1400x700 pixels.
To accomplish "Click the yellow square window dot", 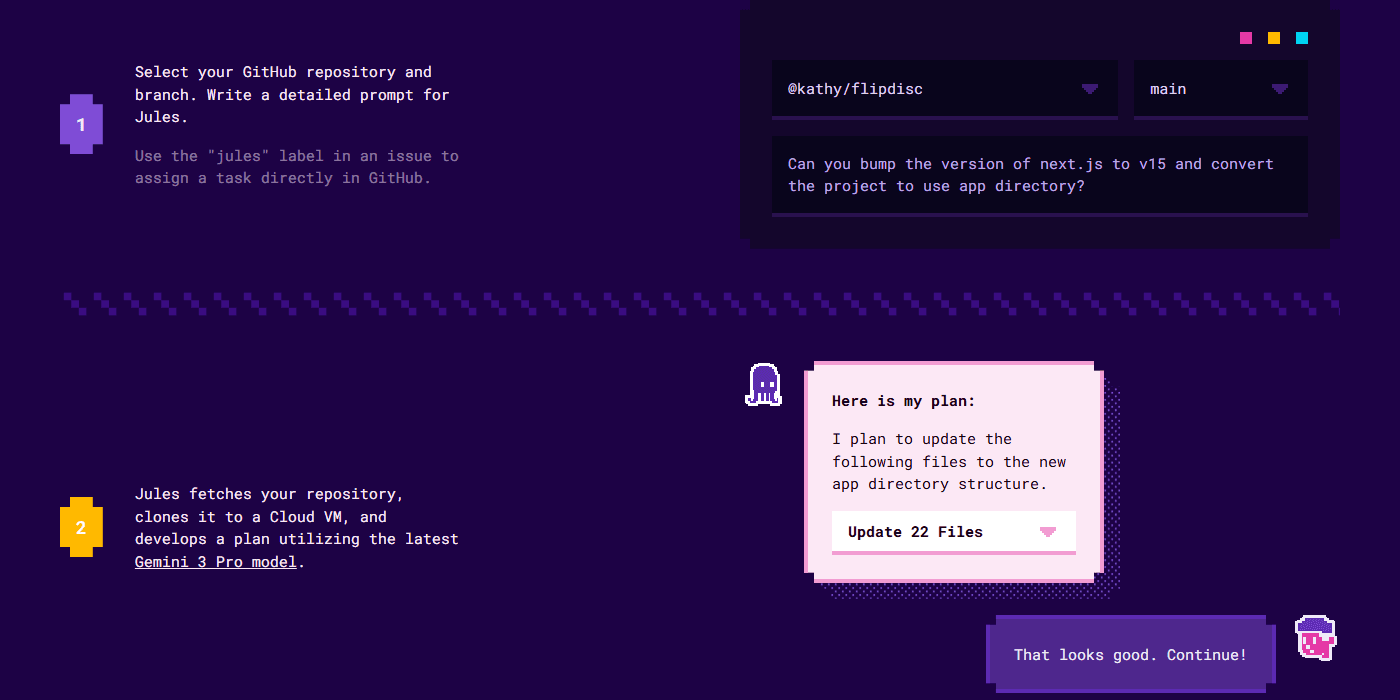I will (1274, 38).
